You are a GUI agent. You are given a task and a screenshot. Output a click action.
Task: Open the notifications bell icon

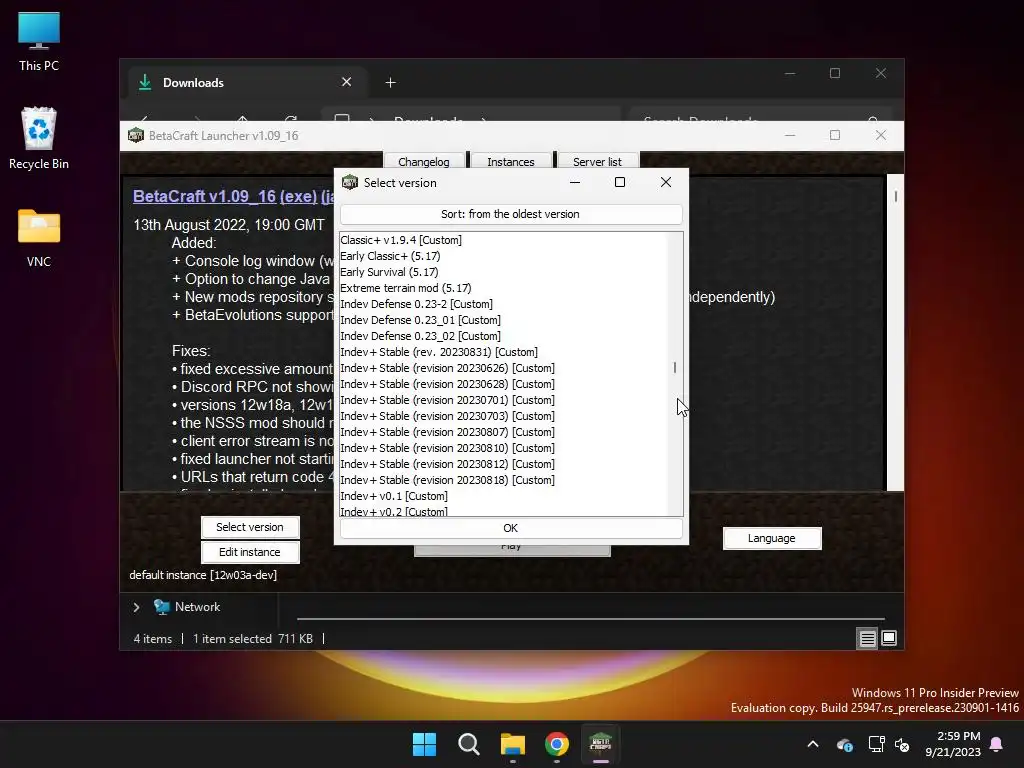(x=997, y=744)
